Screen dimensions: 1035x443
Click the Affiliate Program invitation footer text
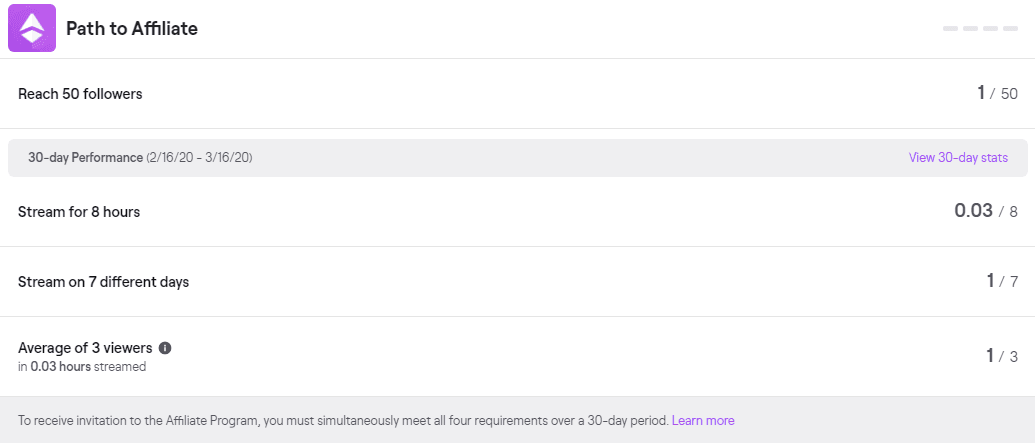(342, 420)
